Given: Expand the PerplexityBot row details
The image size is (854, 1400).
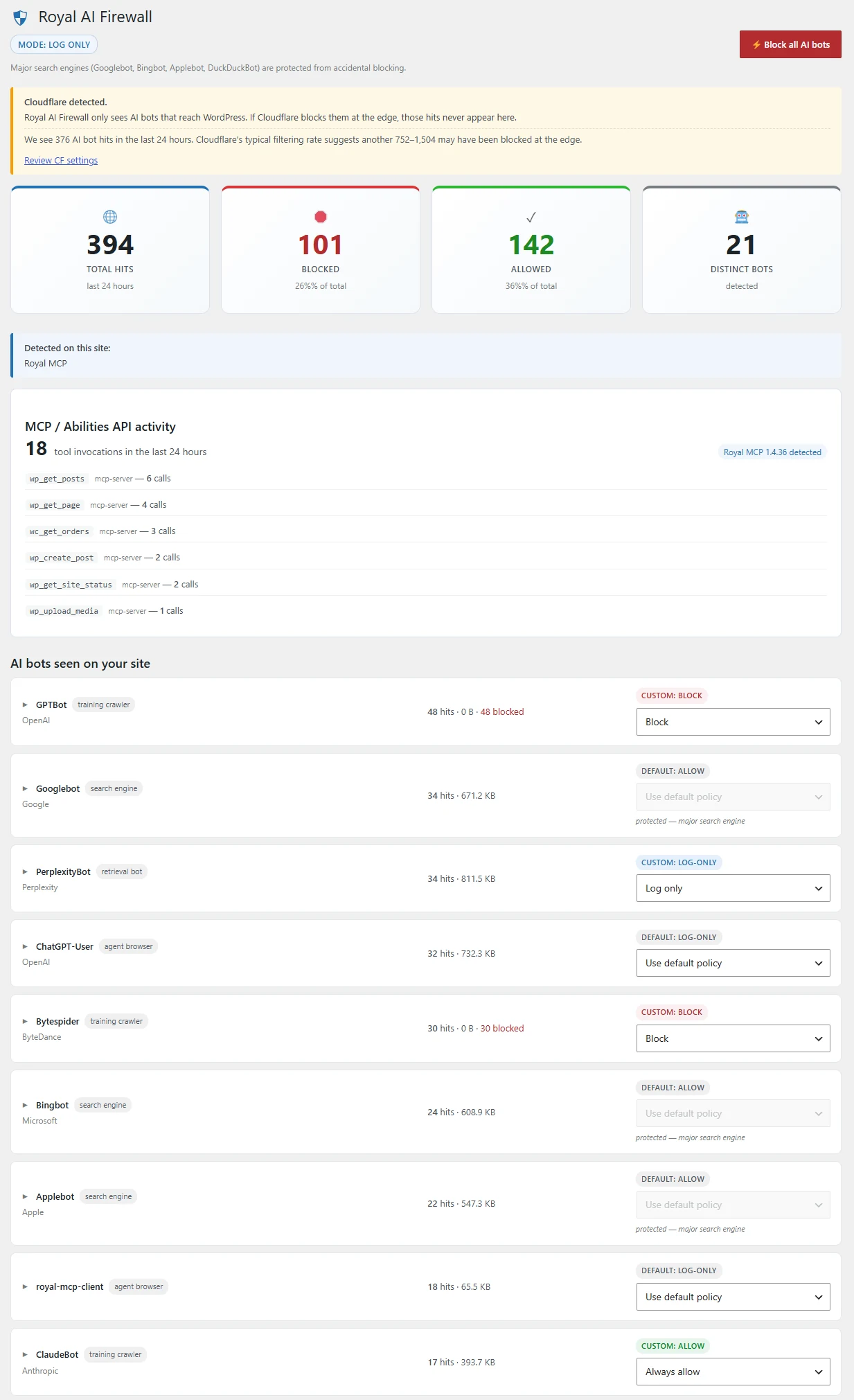Looking at the screenshot, I should click(25, 871).
